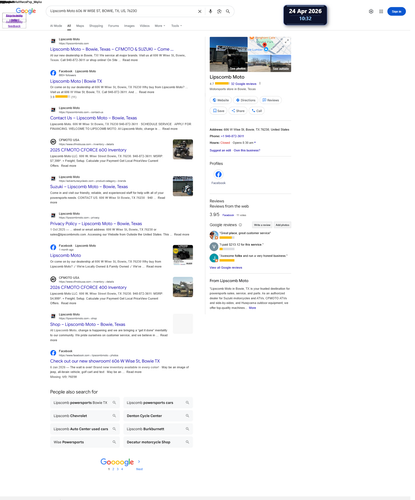Open Google search settings gear icon
This screenshot has height=500, width=415.
(x=371, y=11)
